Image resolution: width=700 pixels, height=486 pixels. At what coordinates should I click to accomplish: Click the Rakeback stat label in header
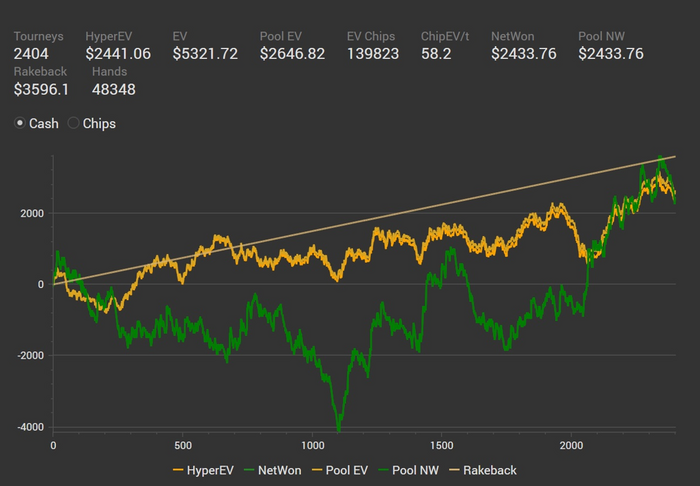pos(40,72)
